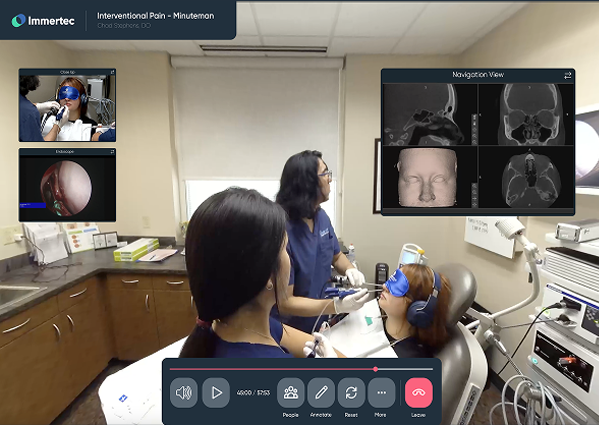The width and height of the screenshot is (599, 425).
Task: Click the playback progress slider handle
Action: coord(376,369)
